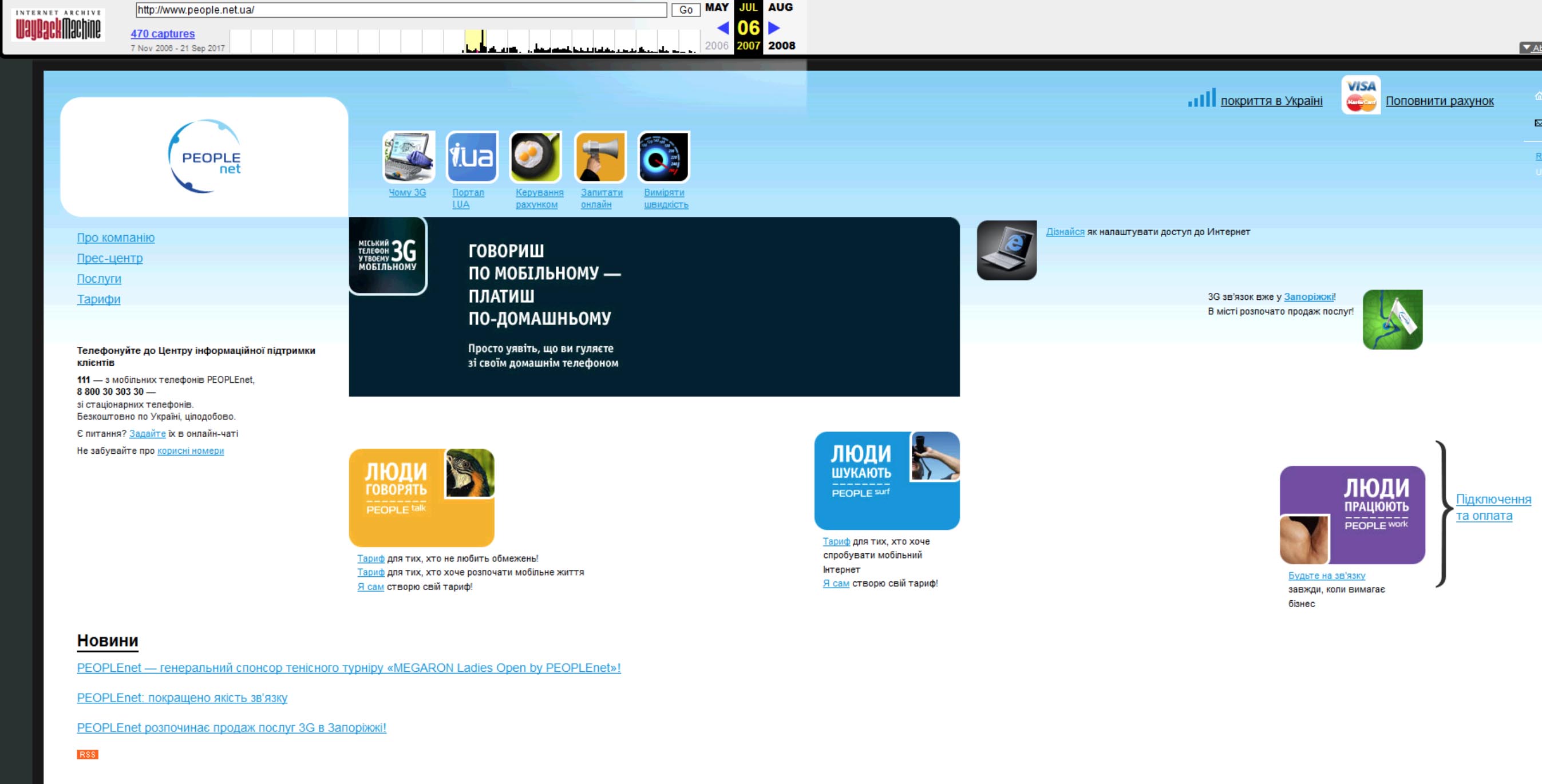Click the orange RSS feed icon

(88, 755)
